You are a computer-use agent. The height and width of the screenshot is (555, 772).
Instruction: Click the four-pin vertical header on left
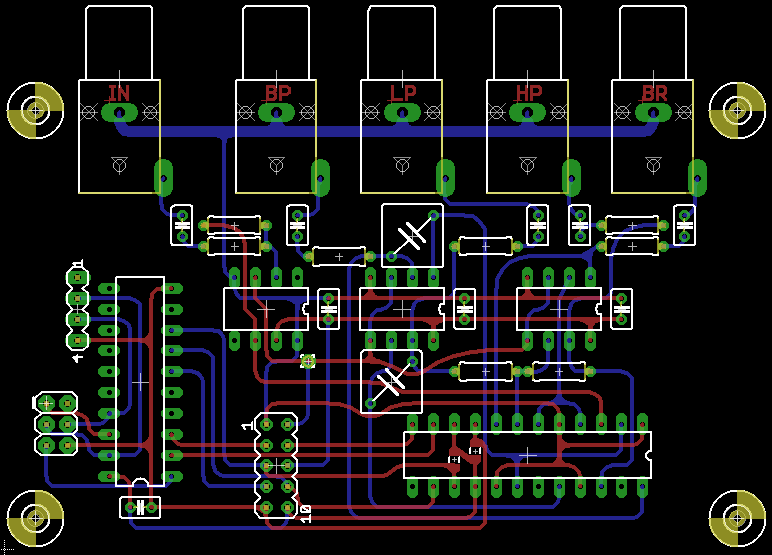[x=78, y=308]
